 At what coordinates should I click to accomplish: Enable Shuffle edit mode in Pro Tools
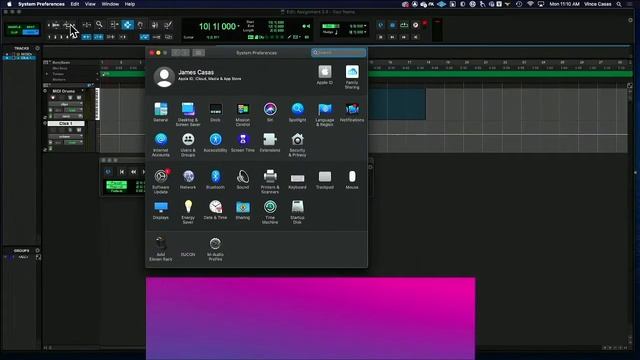pos(14,27)
